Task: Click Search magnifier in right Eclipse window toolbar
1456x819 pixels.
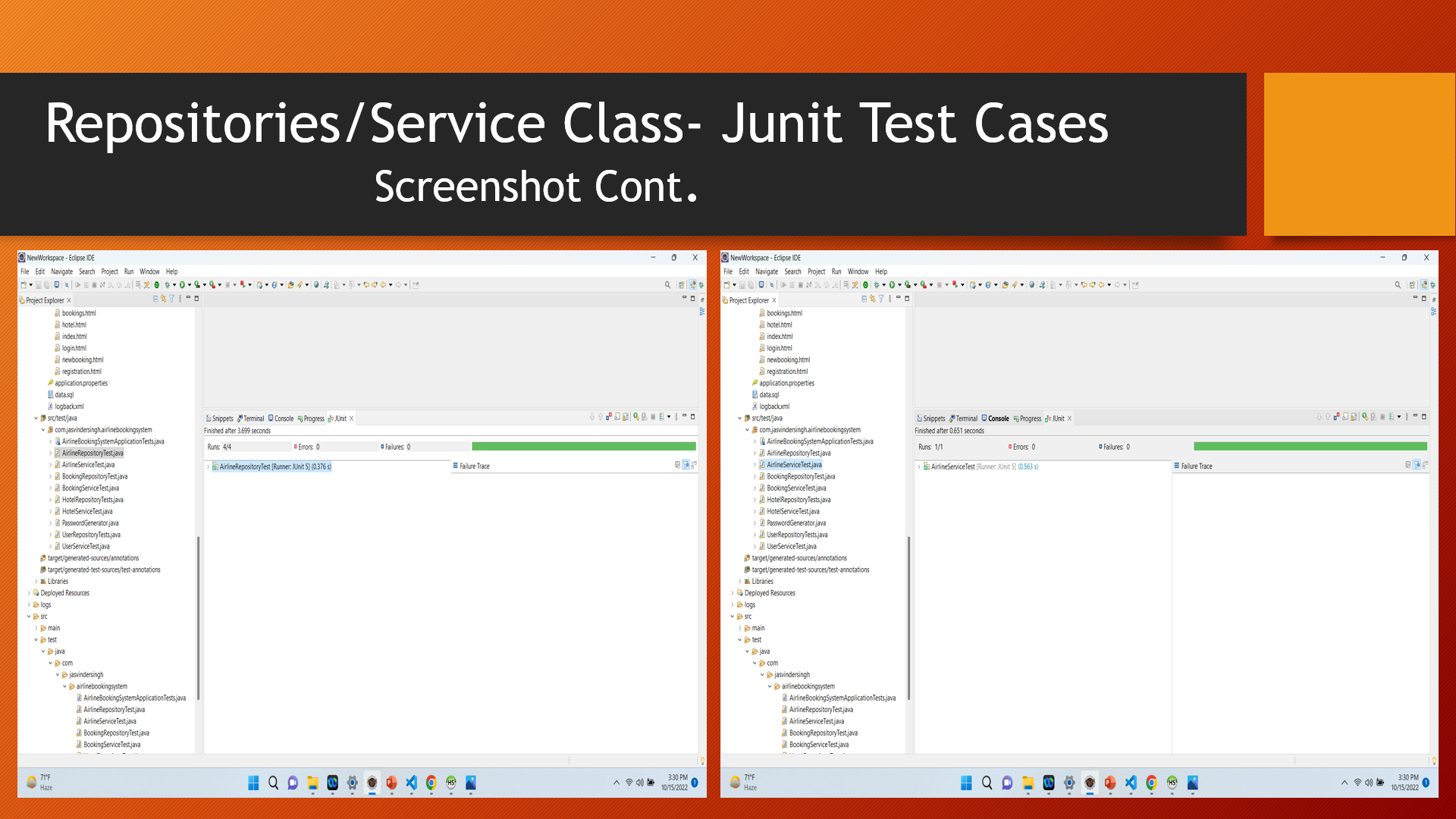Action: point(1398,285)
